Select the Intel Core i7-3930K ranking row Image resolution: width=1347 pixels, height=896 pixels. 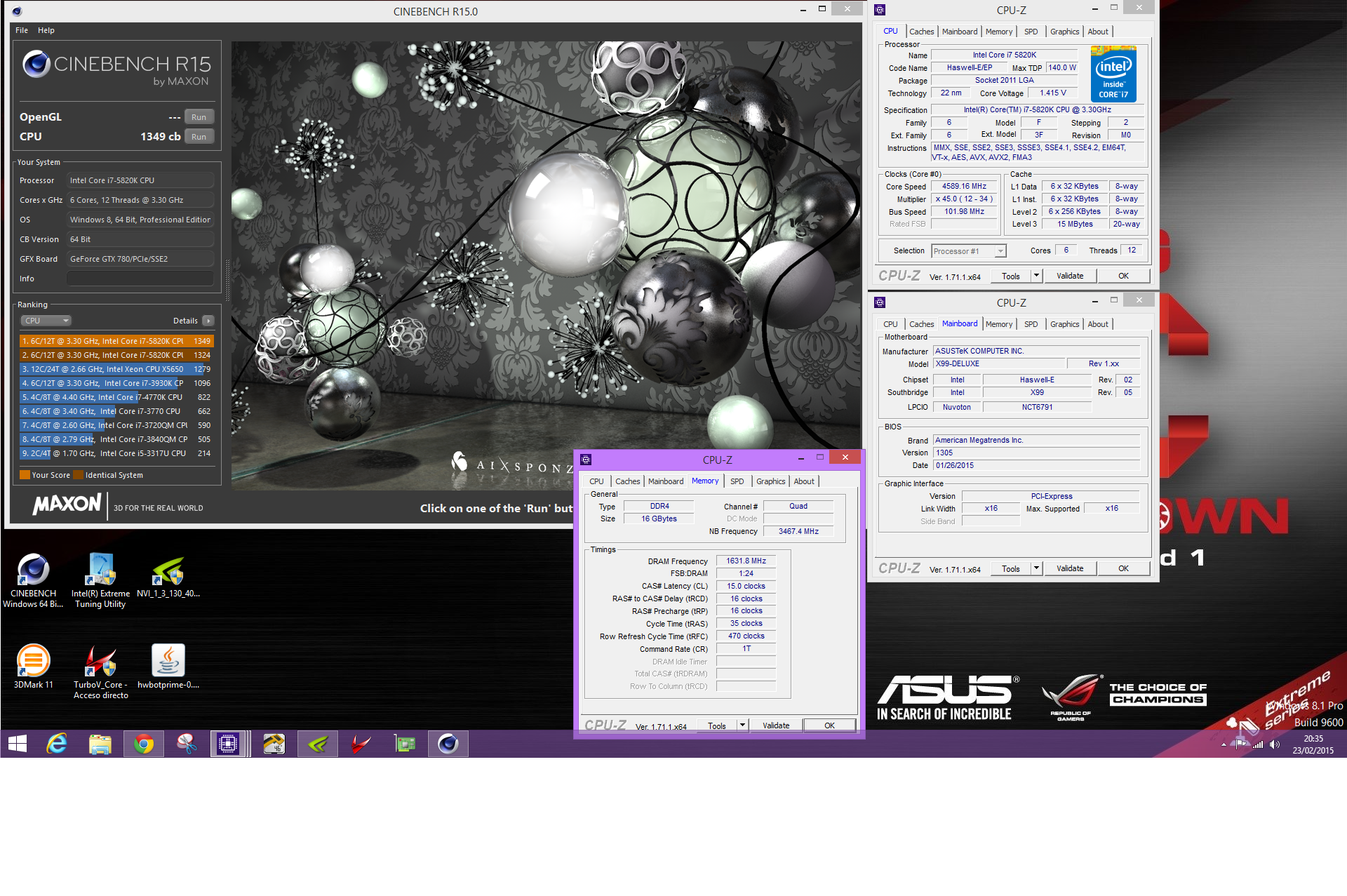[x=116, y=383]
